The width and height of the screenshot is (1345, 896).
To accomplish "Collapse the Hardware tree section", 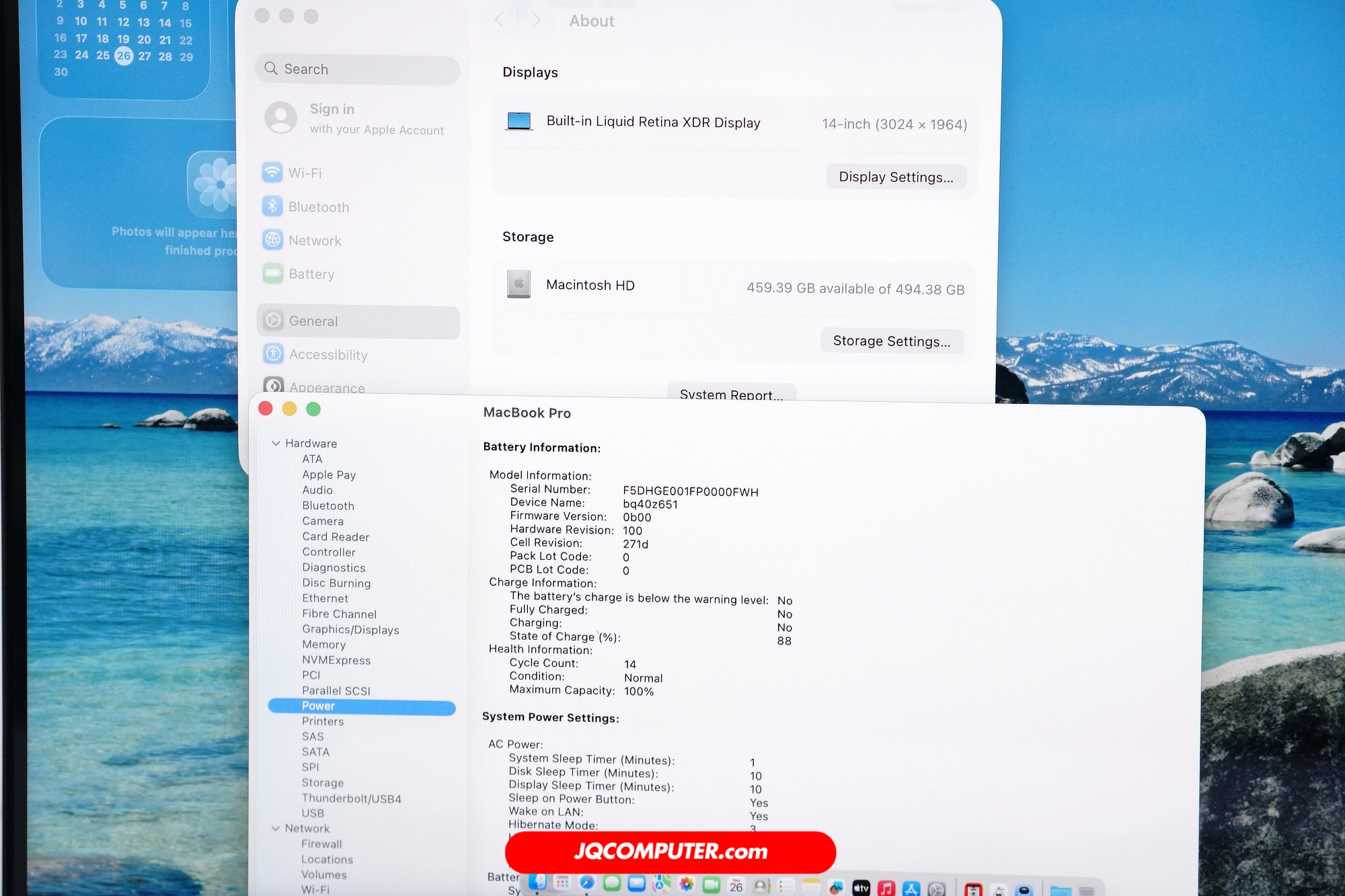I will (276, 444).
